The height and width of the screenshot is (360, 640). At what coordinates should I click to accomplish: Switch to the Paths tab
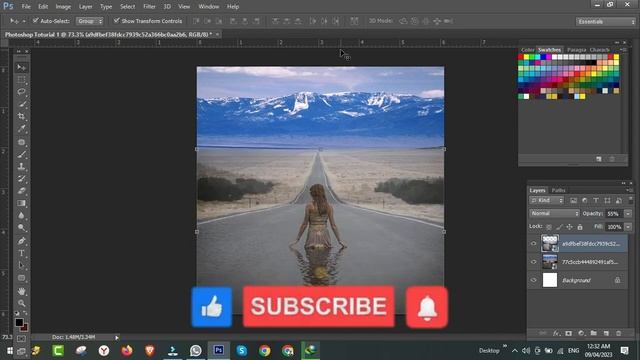pyautogui.click(x=558, y=191)
